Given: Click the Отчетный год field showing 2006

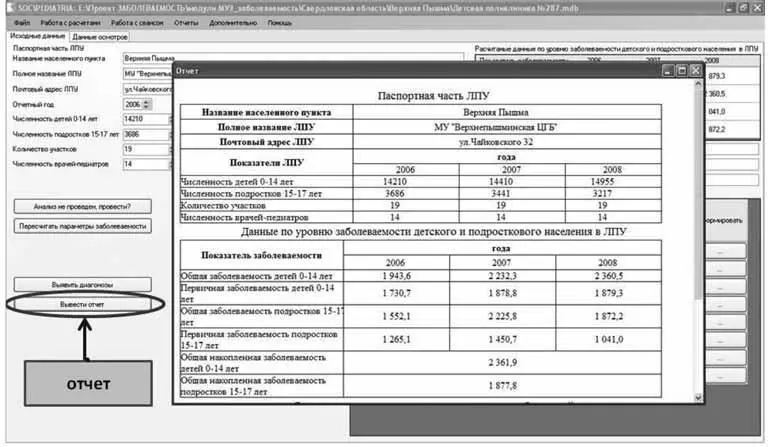Looking at the screenshot, I should click(x=133, y=104).
